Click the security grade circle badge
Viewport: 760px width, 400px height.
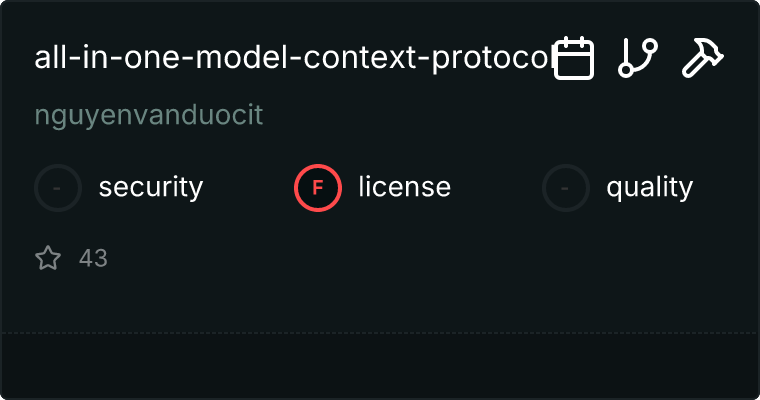58,187
